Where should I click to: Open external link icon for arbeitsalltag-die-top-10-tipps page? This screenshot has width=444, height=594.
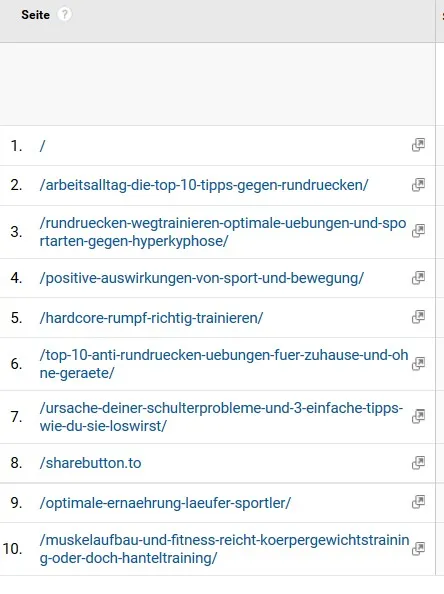click(x=418, y=185)
